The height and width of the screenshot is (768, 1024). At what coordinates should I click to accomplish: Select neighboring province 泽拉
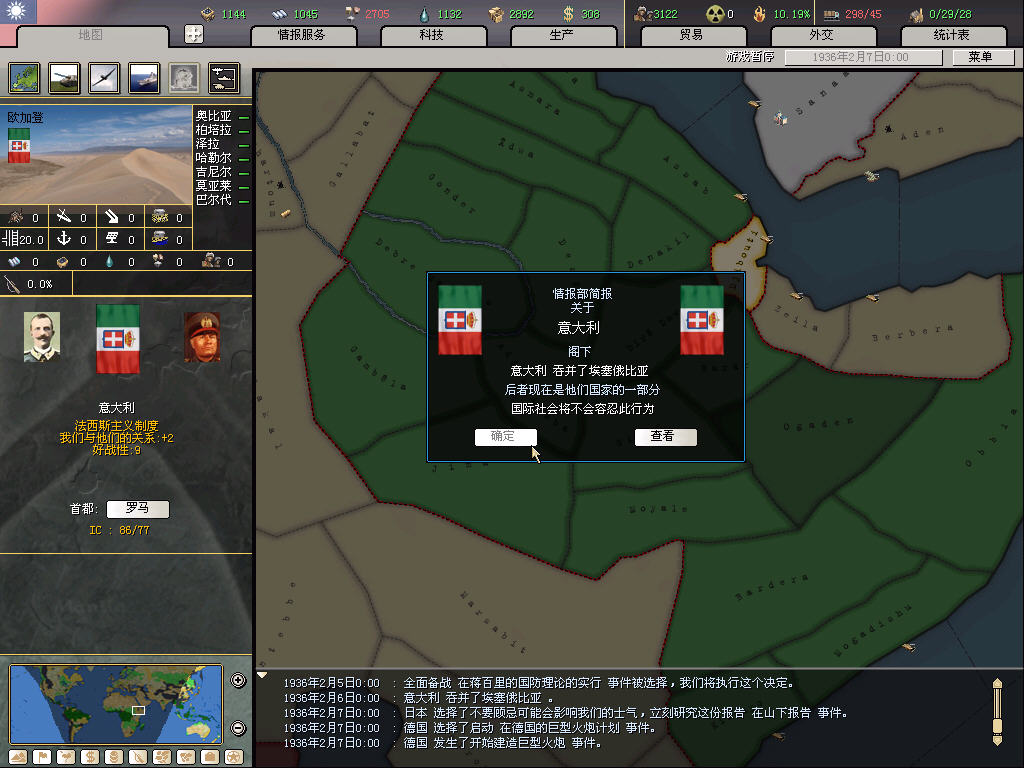[207, 144]
